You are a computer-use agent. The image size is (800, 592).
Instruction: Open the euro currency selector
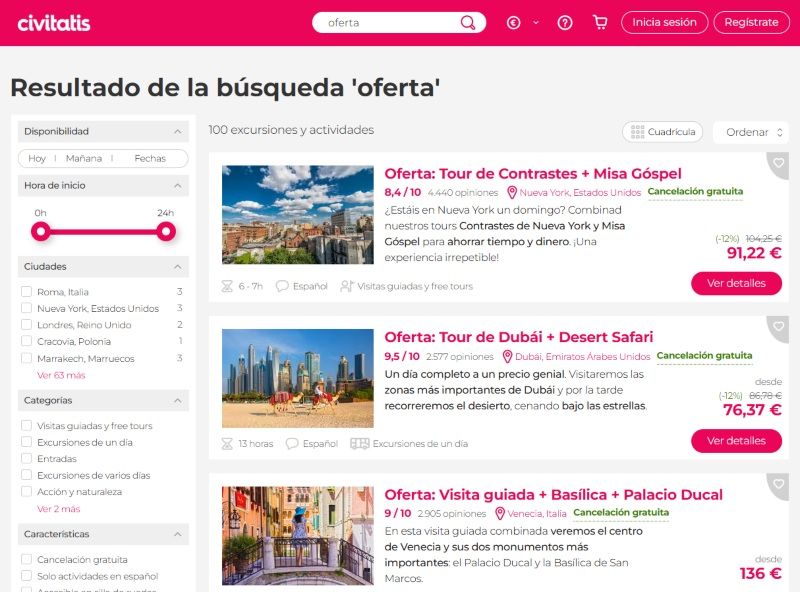coord(521,22)
